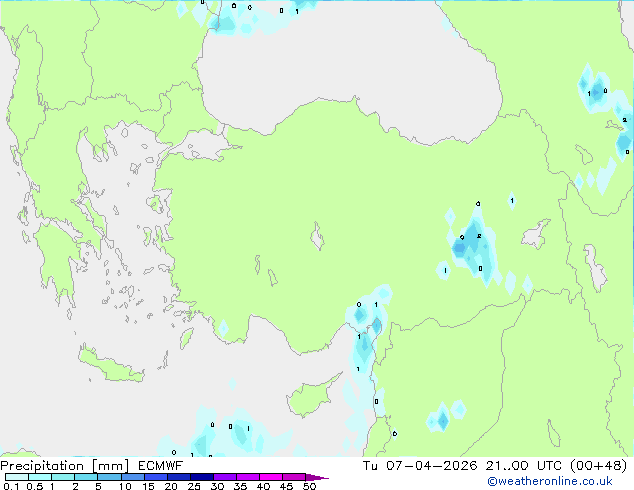Click the island of Cyprus on map

point(311,396)
